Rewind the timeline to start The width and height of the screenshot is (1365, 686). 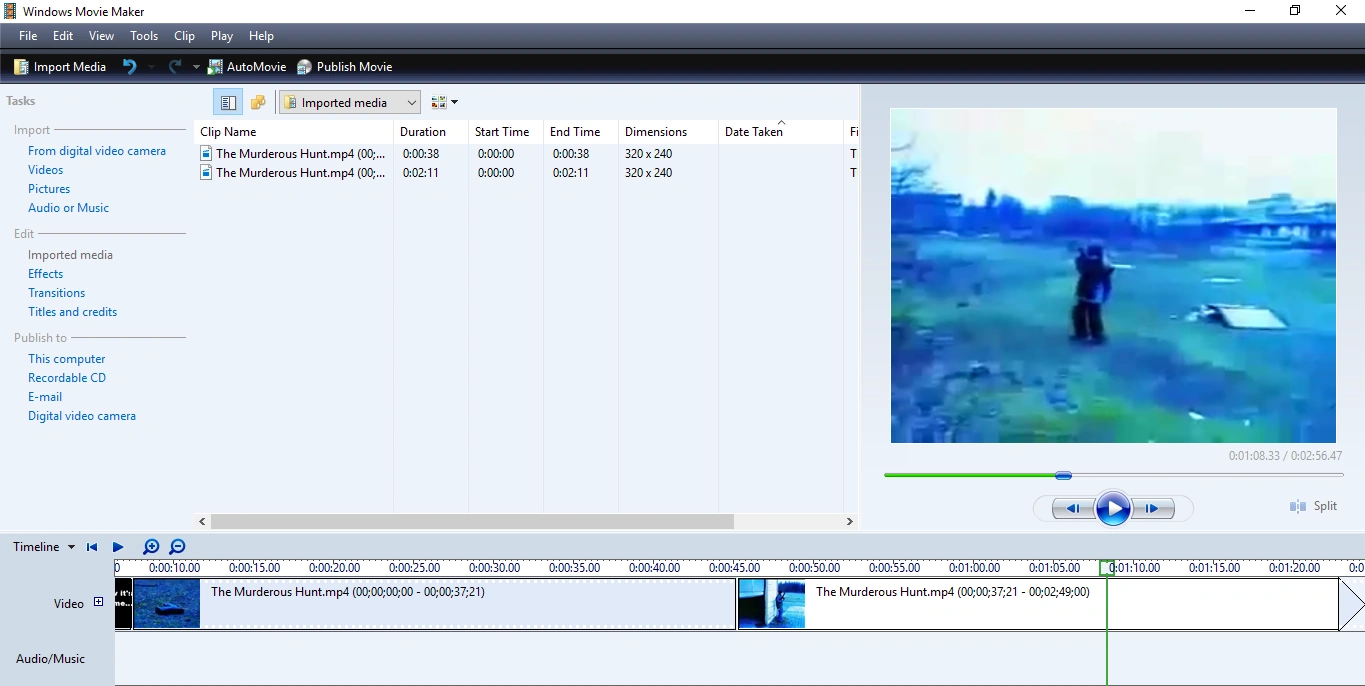(92, 547)
